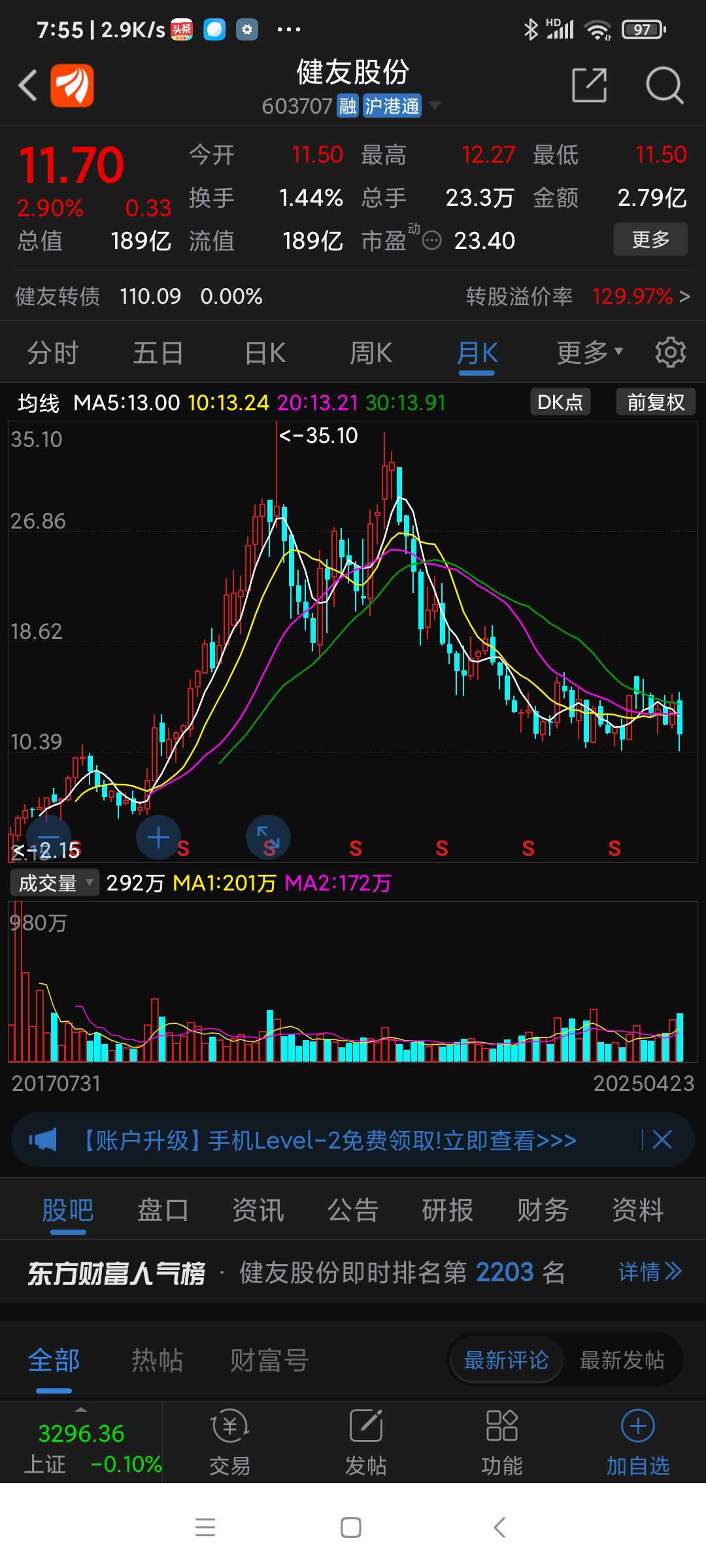The width and height of the screenshot is (706, 1568).
Task: Select the 热帖 posts filter
Action: click(x=158, y=1360)
